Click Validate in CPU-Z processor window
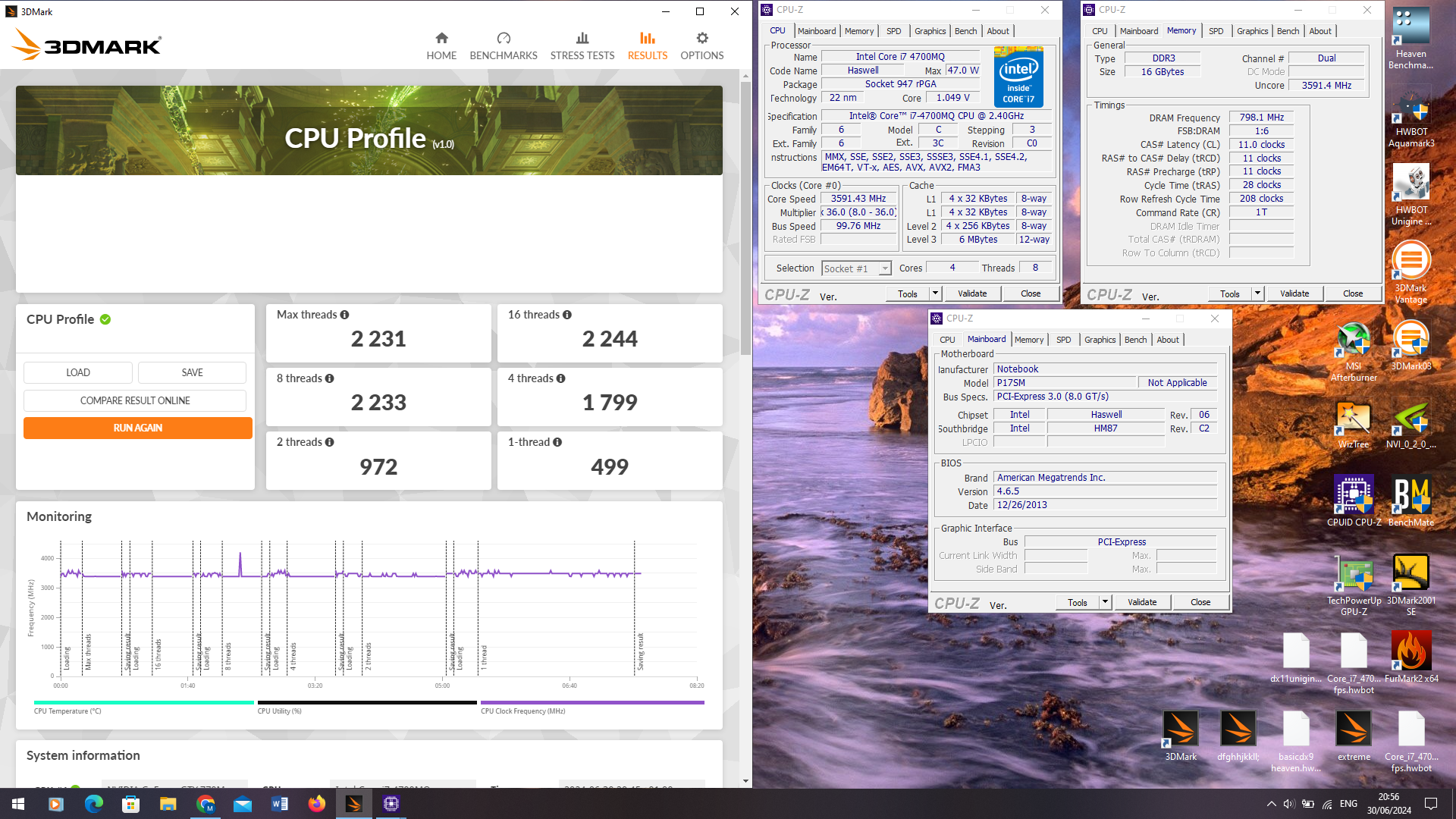Viewport: 1456px width, 819px height. 972,293
